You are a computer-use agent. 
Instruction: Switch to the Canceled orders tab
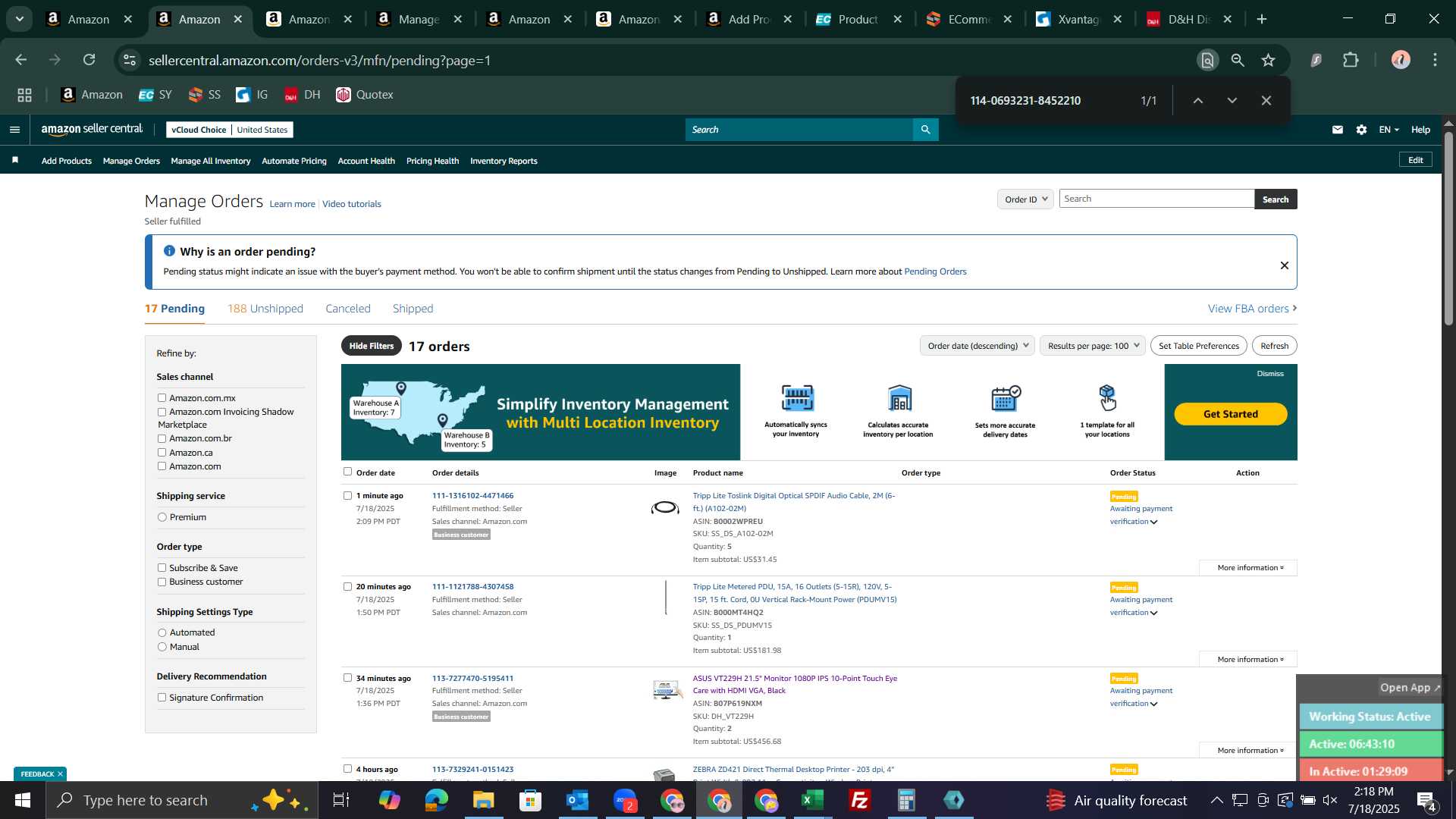point(348,309)
